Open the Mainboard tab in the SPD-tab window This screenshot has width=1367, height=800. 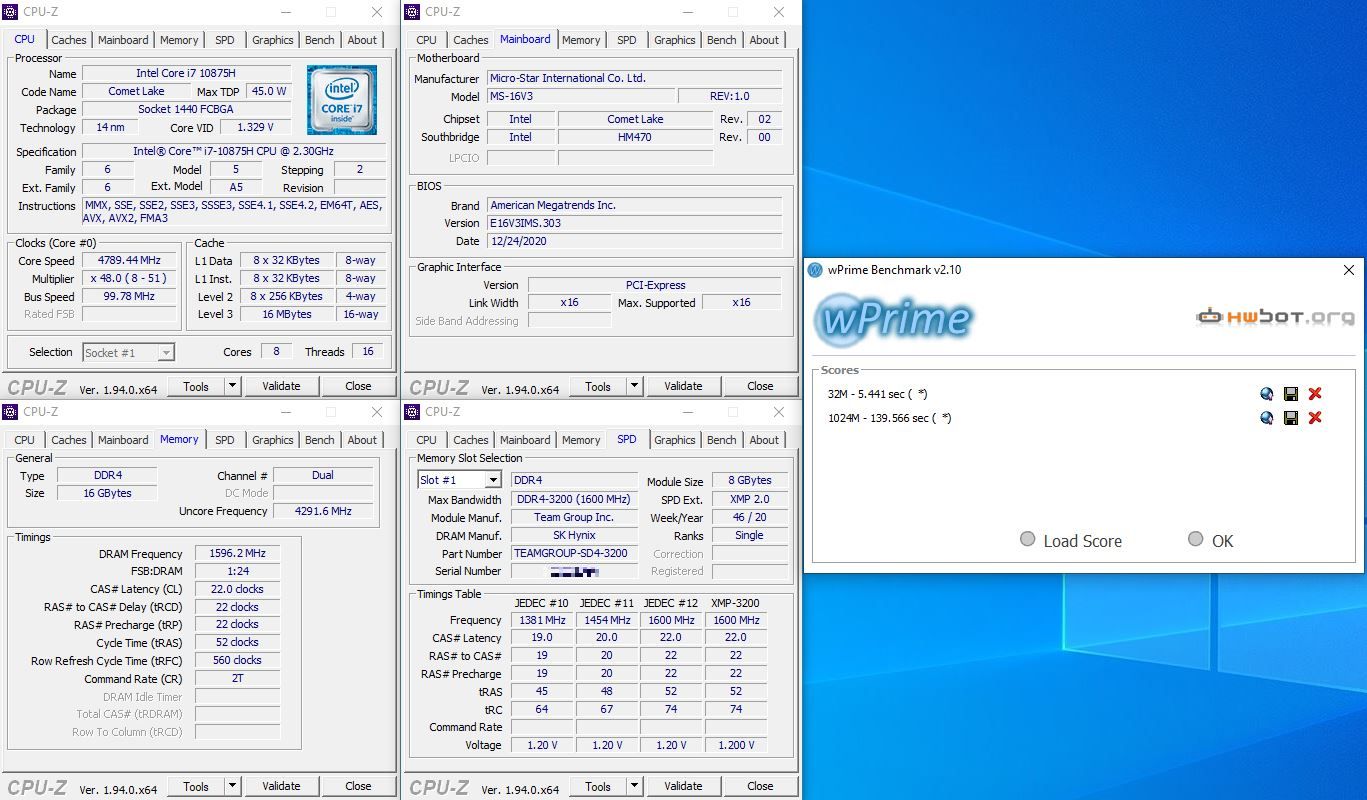(x=525, y=440)
